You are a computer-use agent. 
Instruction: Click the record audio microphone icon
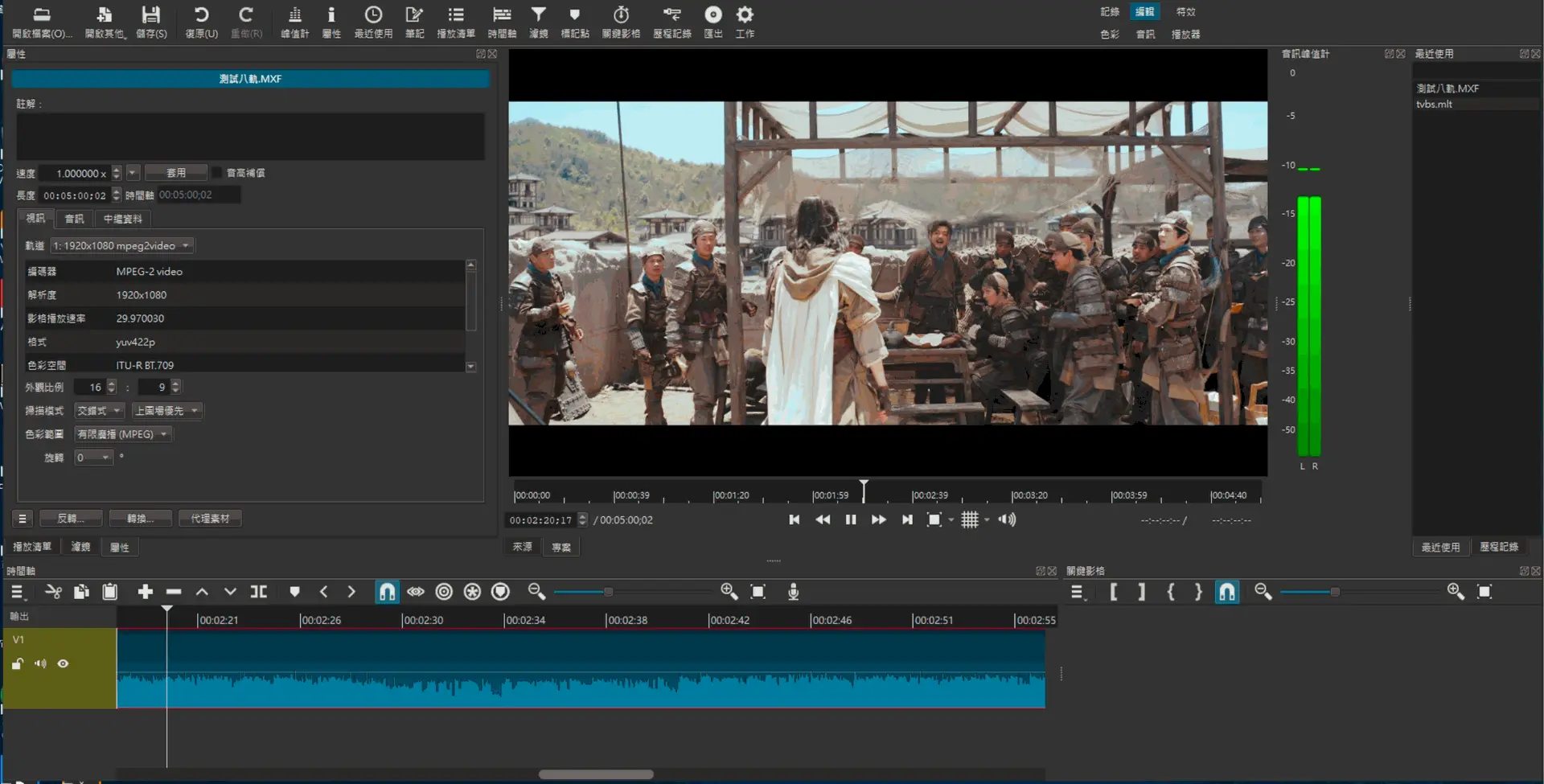click(793, 592)
